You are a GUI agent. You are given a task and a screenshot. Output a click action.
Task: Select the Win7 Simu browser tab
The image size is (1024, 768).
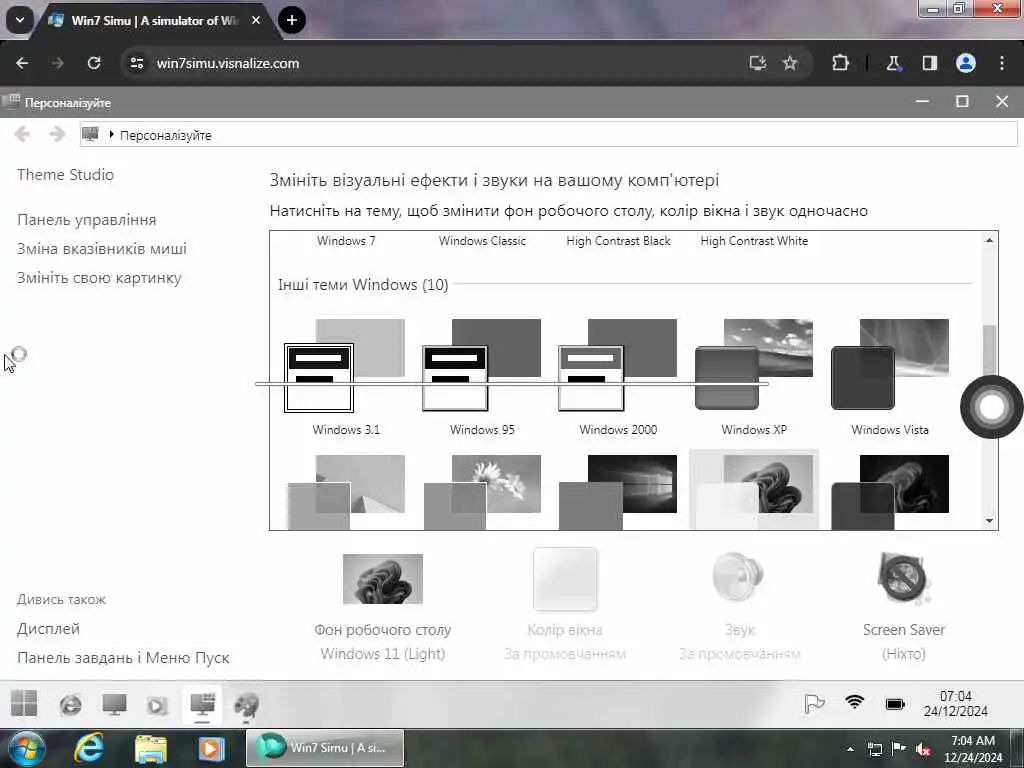[154, 20]
